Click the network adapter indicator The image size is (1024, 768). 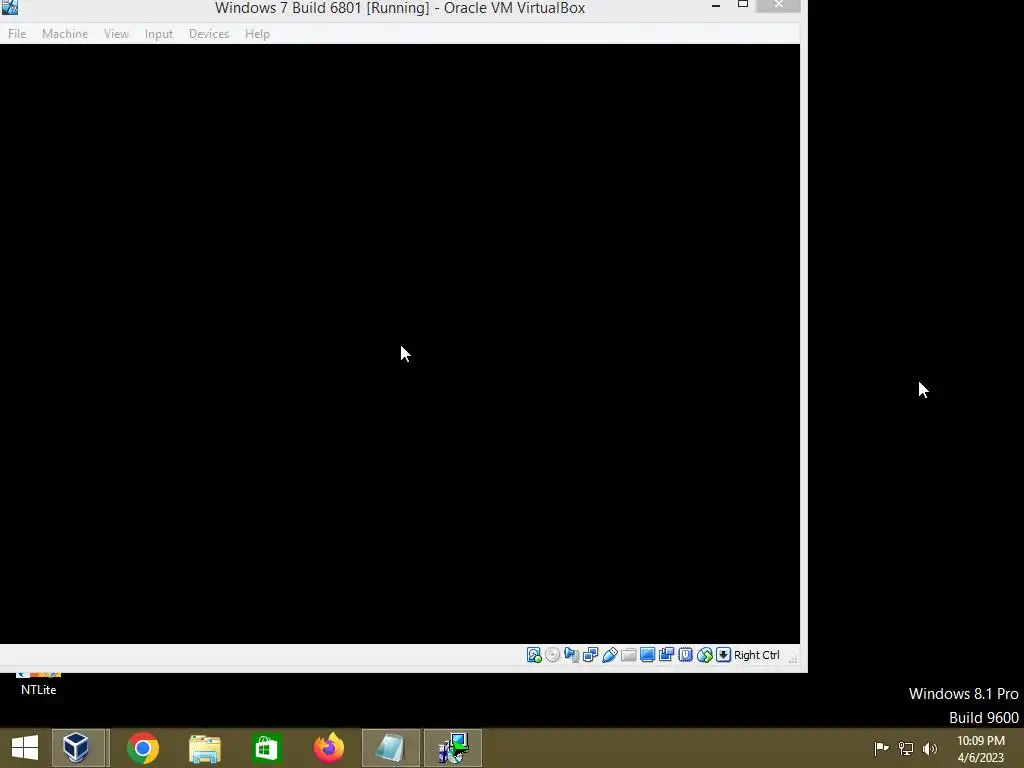pyautogui.click(x=590, y=655)
